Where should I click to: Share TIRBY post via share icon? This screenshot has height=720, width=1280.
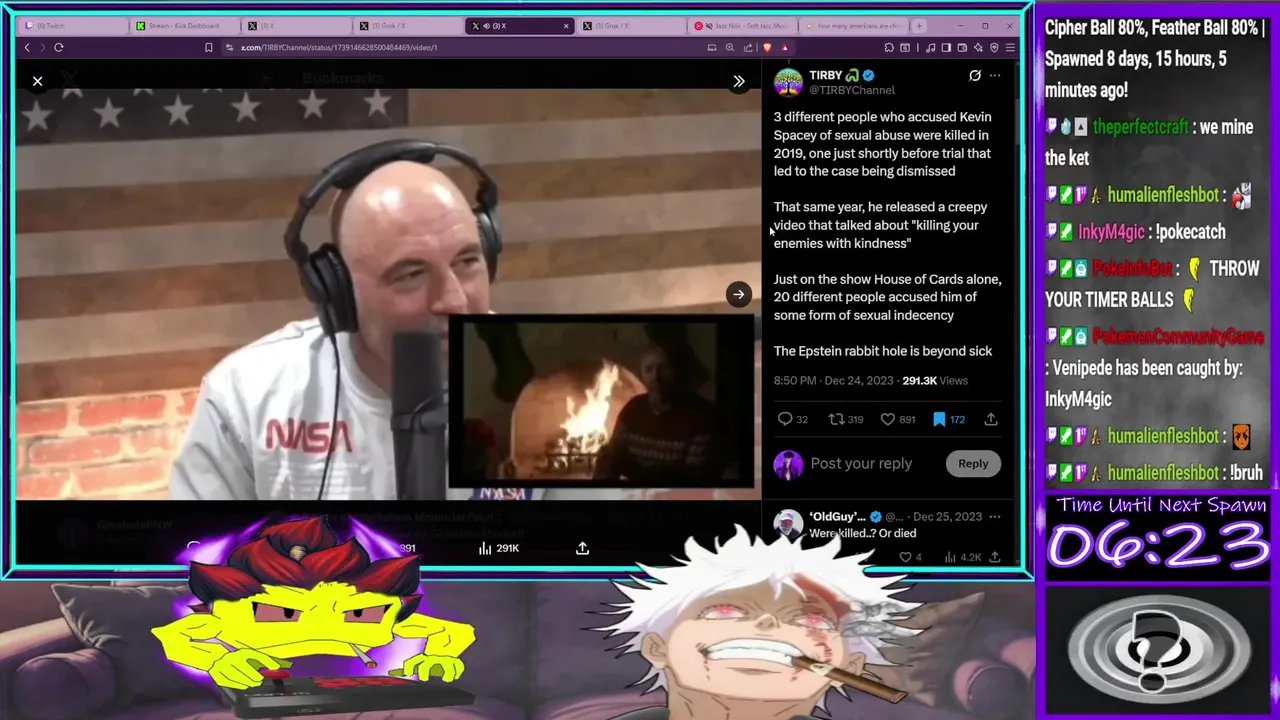991,419
